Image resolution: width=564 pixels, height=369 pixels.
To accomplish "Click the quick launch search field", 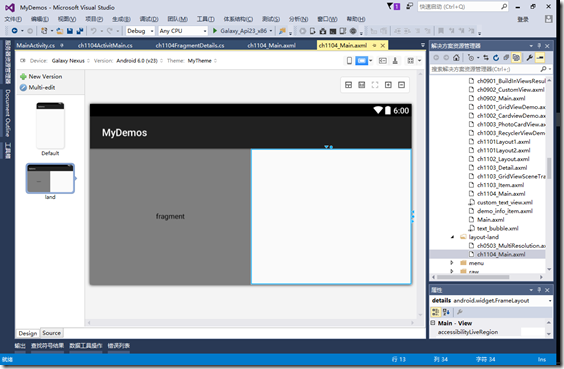I will pos(463,6).
